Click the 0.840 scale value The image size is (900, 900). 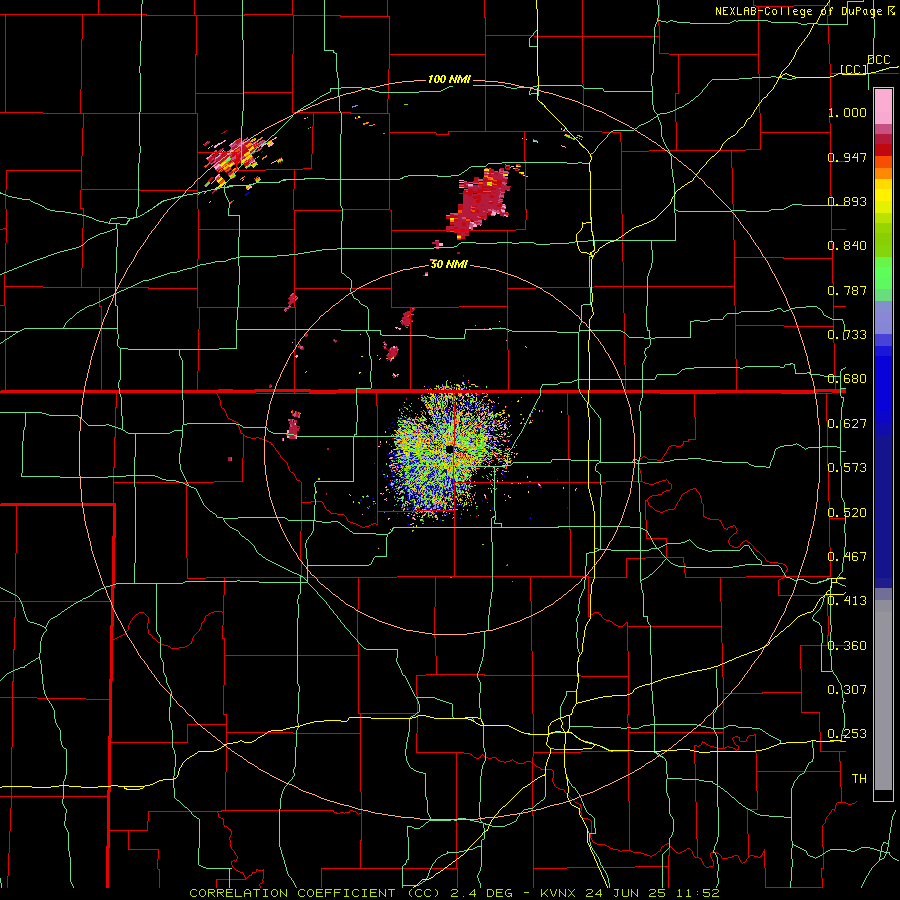tap(847, 246)
